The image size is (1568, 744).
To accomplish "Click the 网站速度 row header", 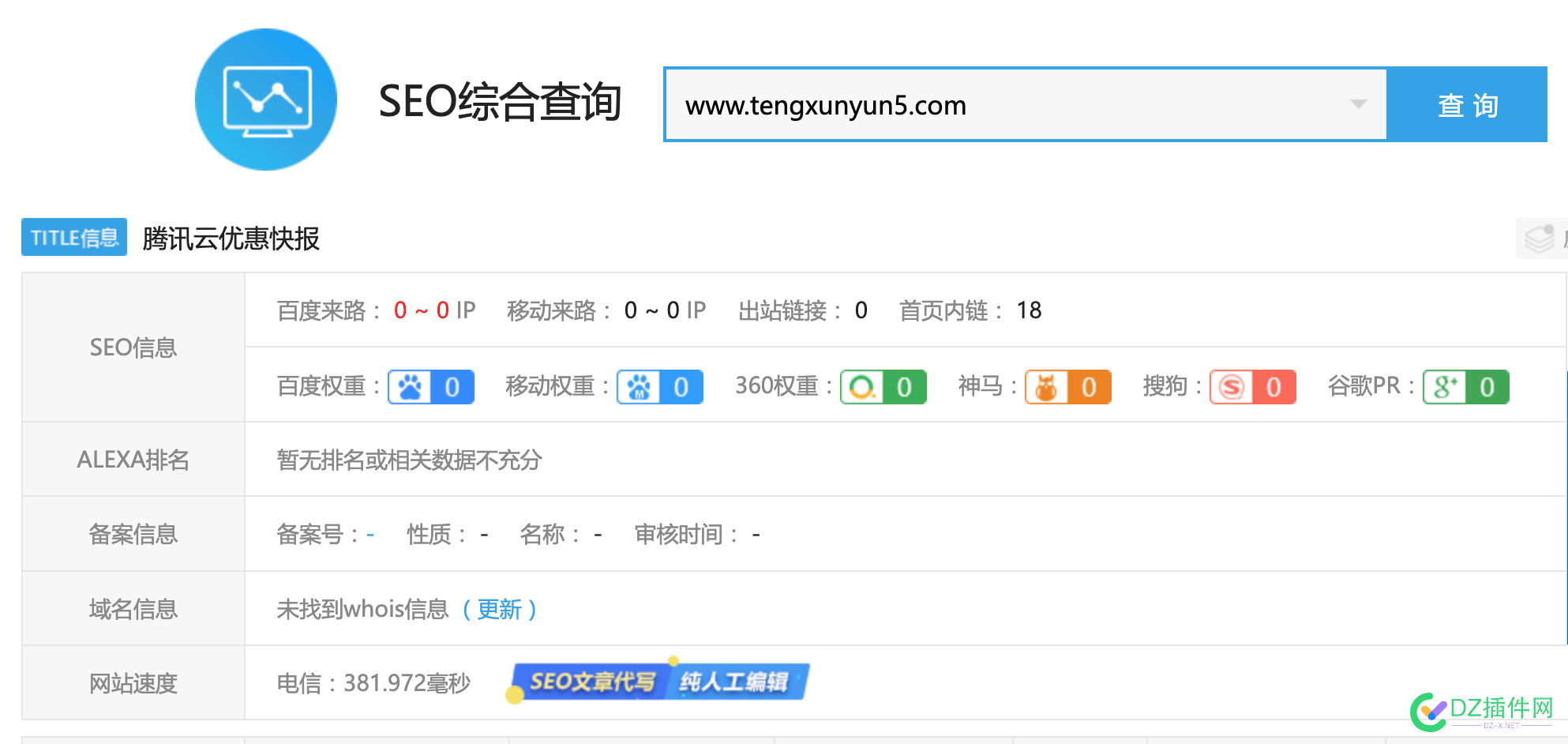I will click(x=133, y=683).
